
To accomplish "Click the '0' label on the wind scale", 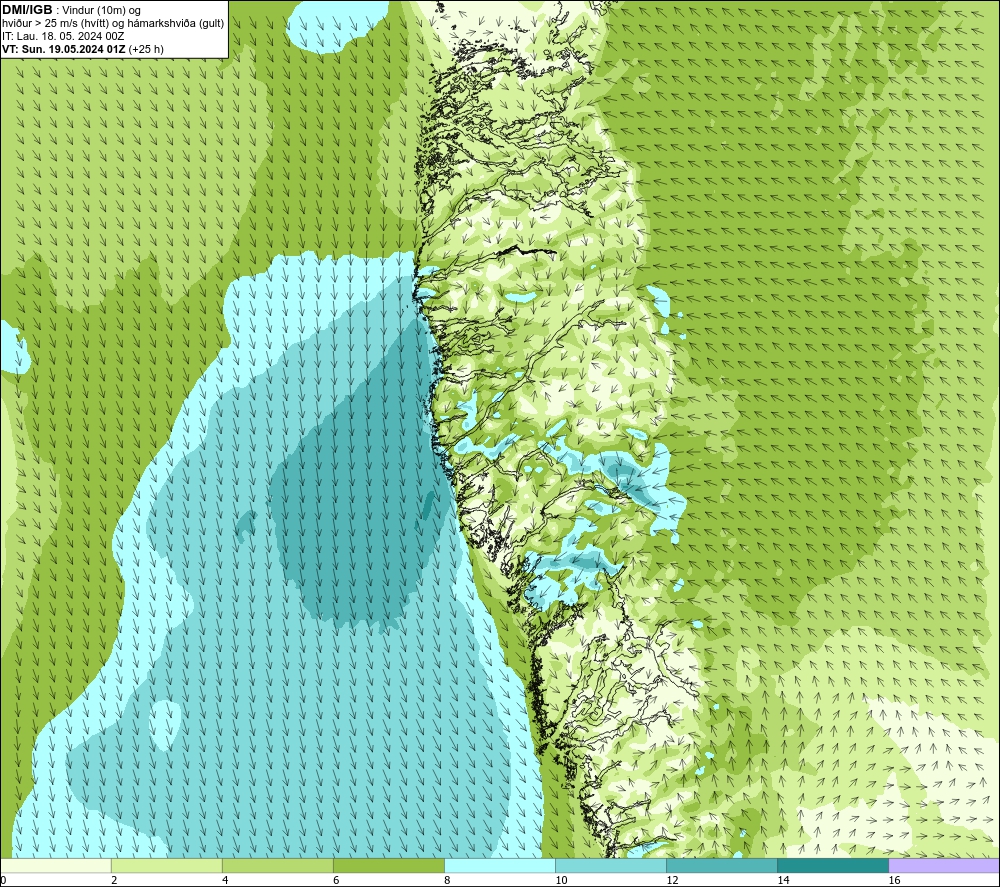I will coord(4,880).
